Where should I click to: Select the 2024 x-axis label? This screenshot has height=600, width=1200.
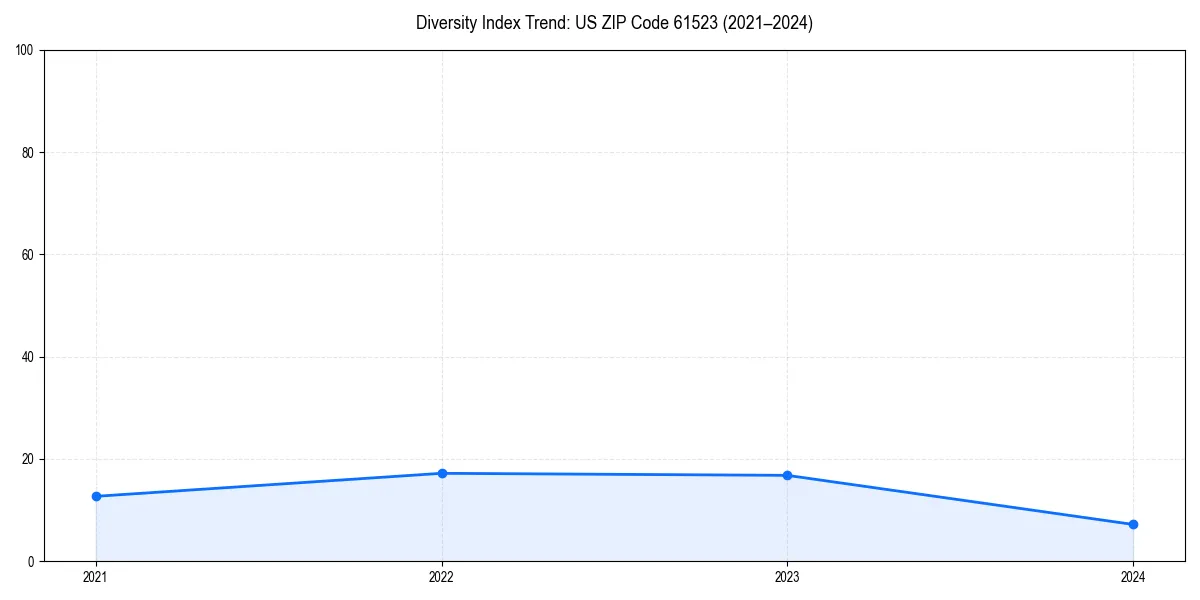1132,577
